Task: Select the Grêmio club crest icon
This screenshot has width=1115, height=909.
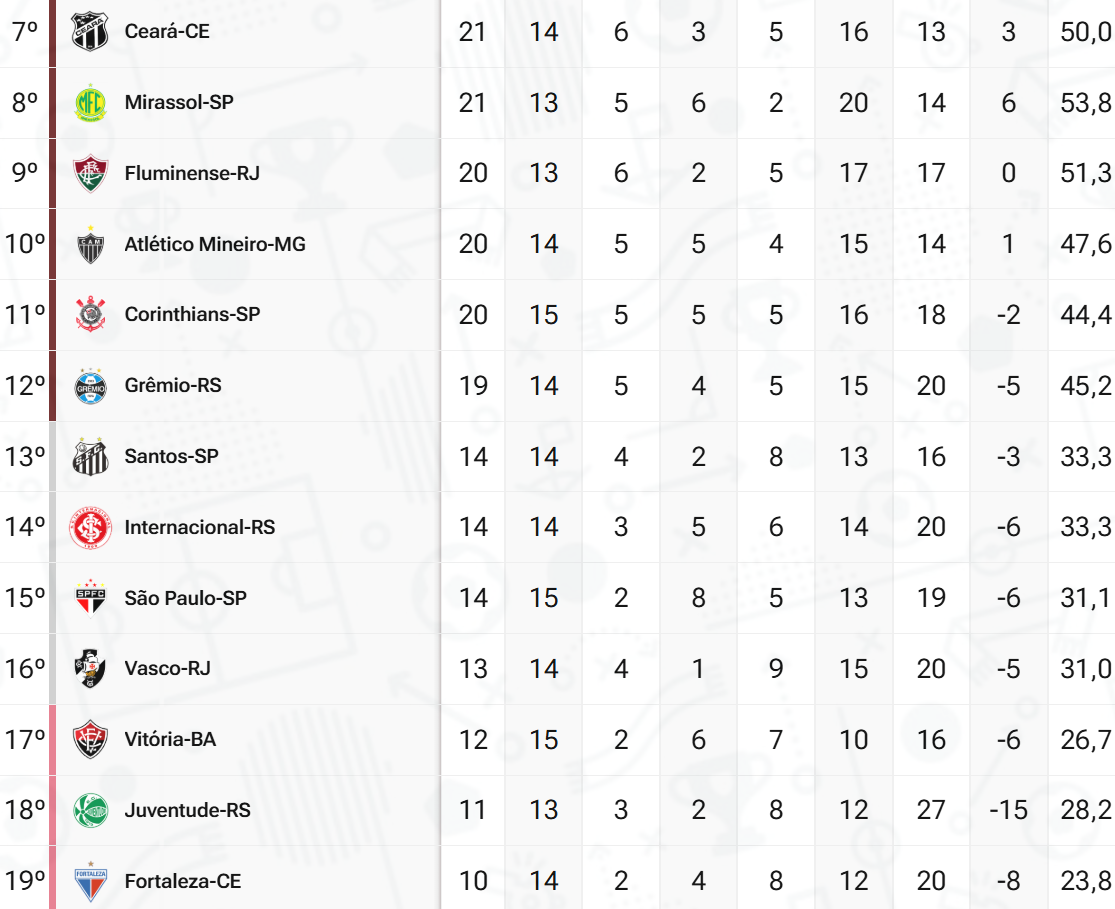Action: click(x=90, y=386)
